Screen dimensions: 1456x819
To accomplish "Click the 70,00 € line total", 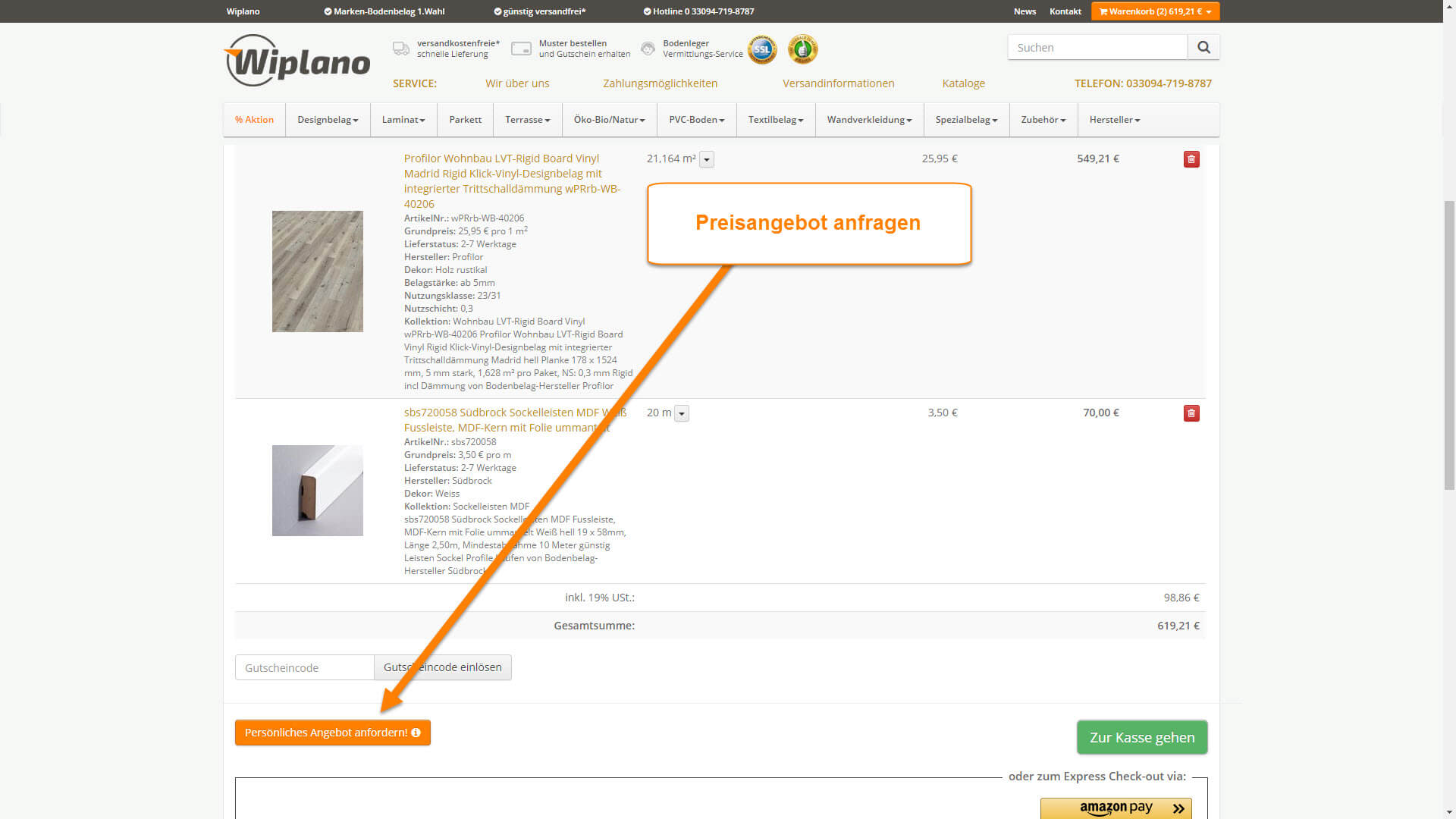I will [1101, 413].
